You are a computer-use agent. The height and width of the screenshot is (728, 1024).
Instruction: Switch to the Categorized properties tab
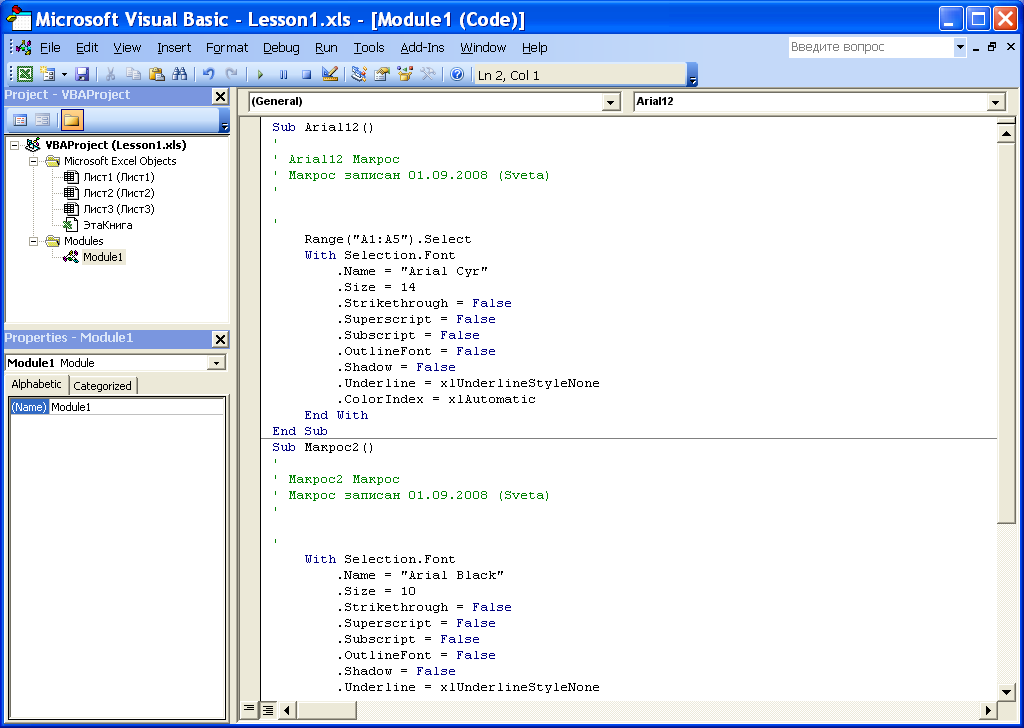(103, 386)
